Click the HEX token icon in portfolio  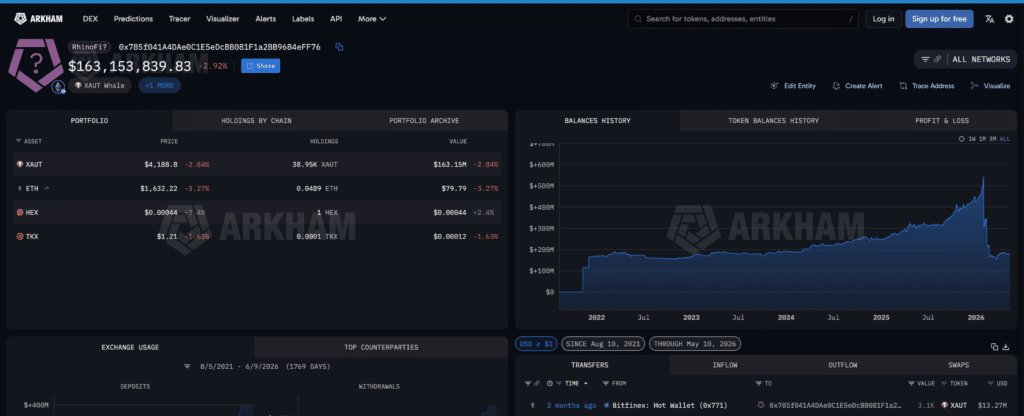tap(20, 212)
